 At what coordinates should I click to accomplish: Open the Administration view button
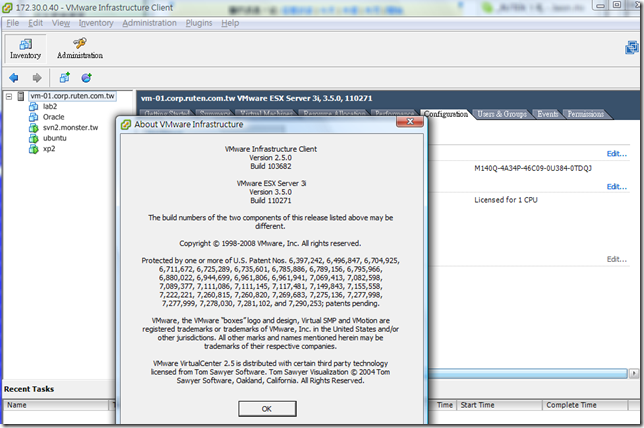pyautogui.click(x=80, y=48)
